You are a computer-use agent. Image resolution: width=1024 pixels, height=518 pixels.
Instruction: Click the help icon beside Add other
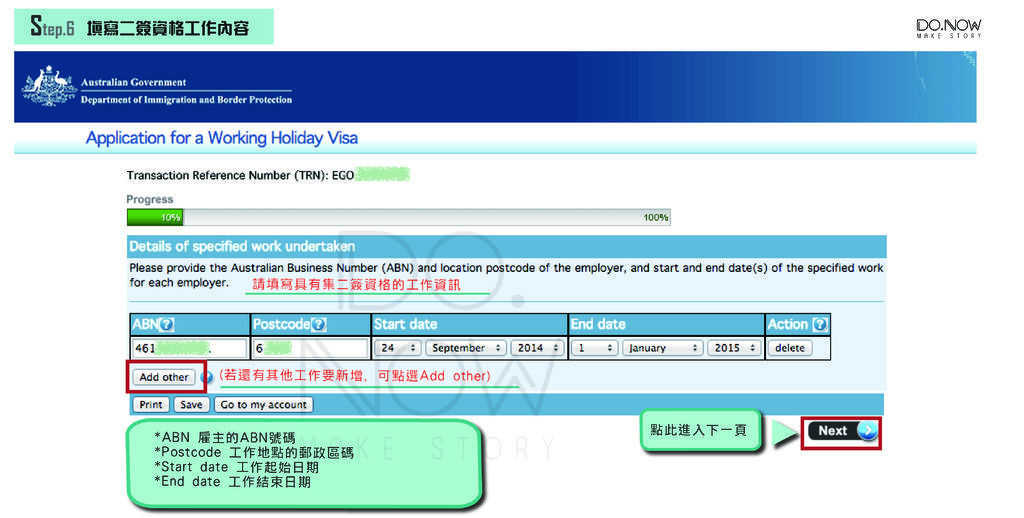tap(206, 377)
